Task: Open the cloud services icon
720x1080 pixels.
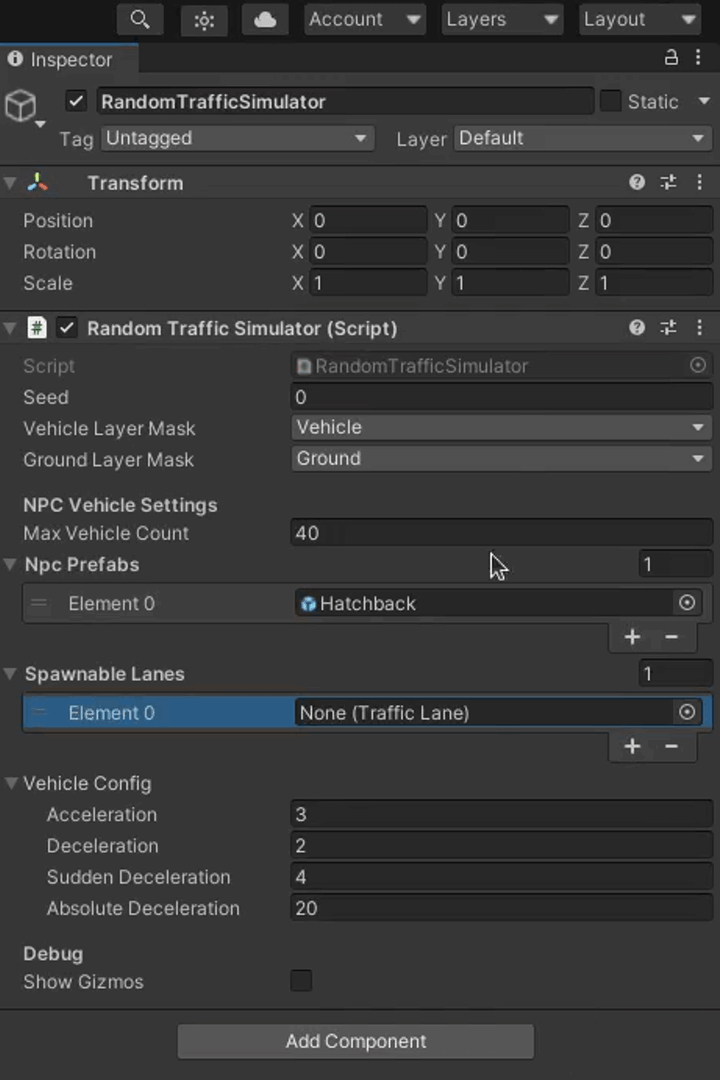Action: click(x=265, y=19)
